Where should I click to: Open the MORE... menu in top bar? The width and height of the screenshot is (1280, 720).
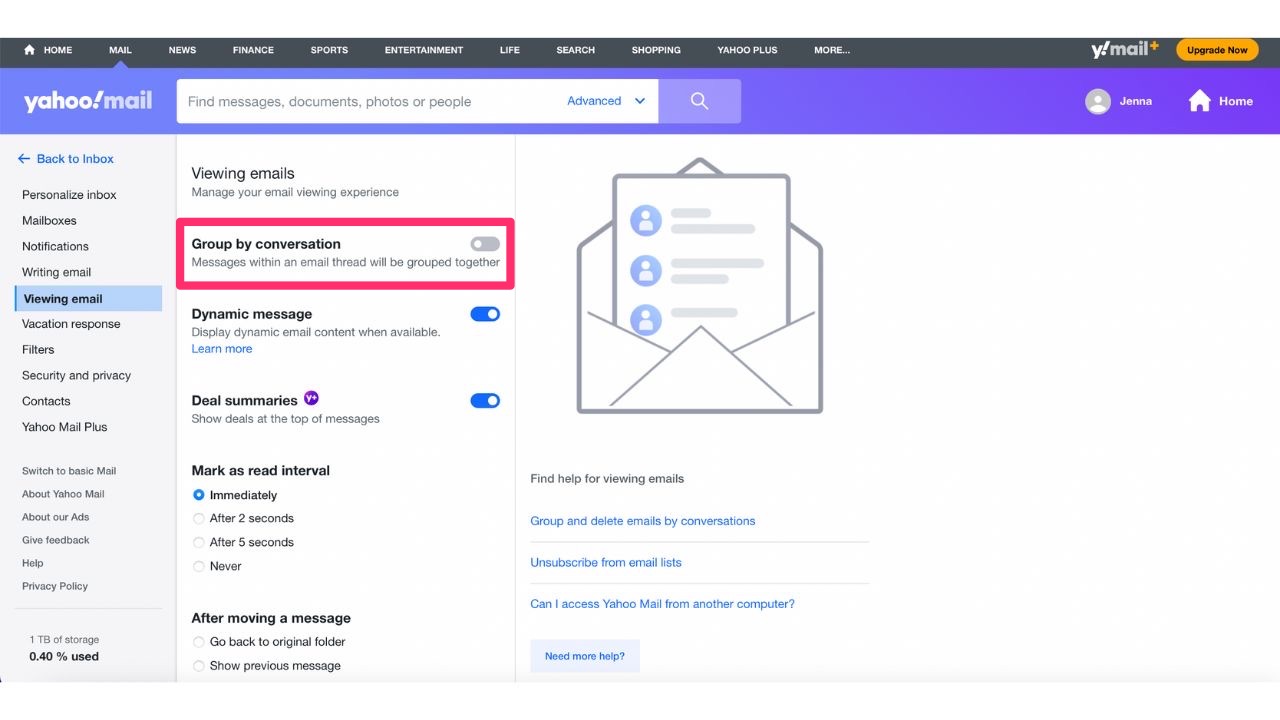831,50
